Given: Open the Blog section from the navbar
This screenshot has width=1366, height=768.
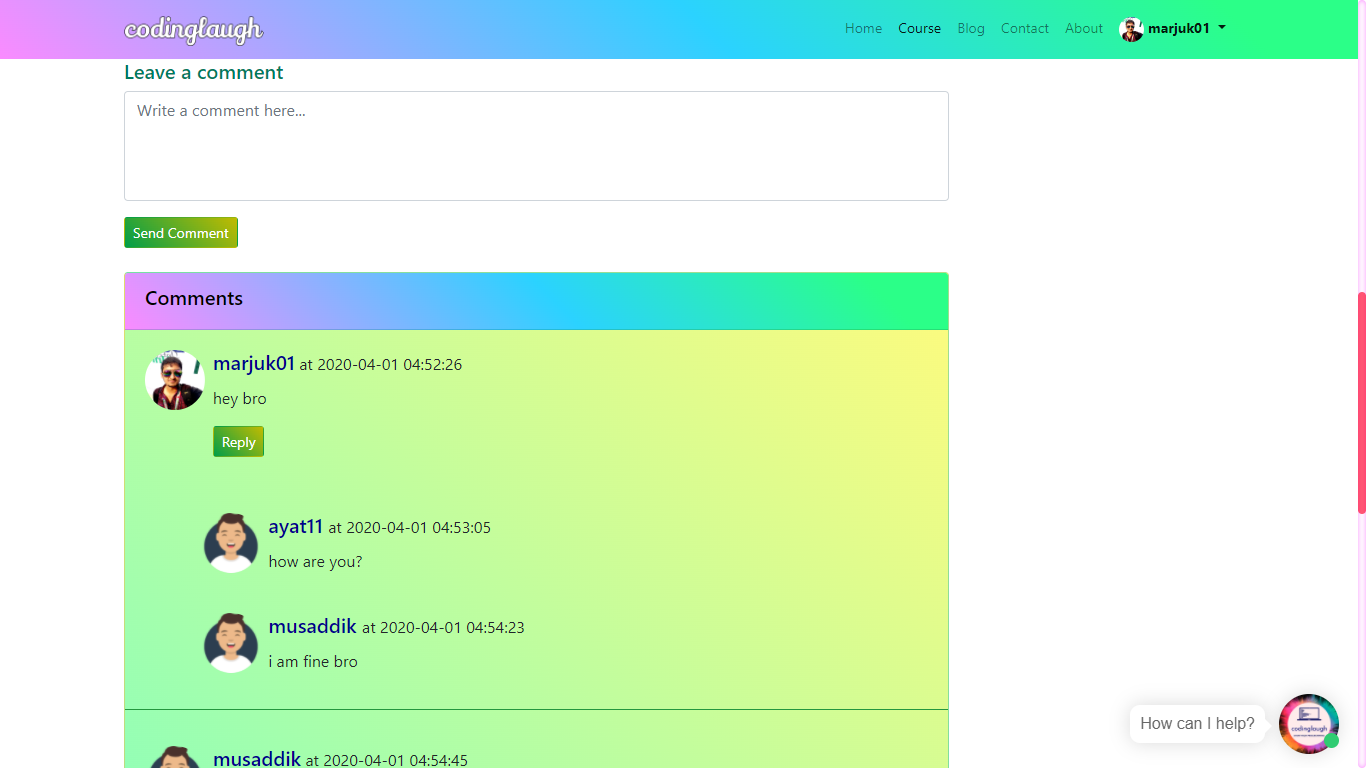Looking at the screenshot, I should tap(971, 28).
